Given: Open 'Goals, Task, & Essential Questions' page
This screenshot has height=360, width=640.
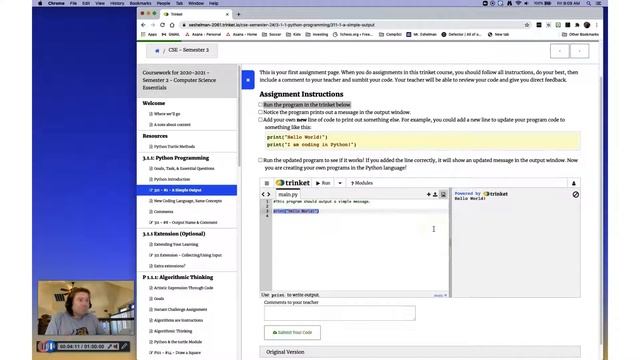Looking at the screenshot, I should (184, 169).
